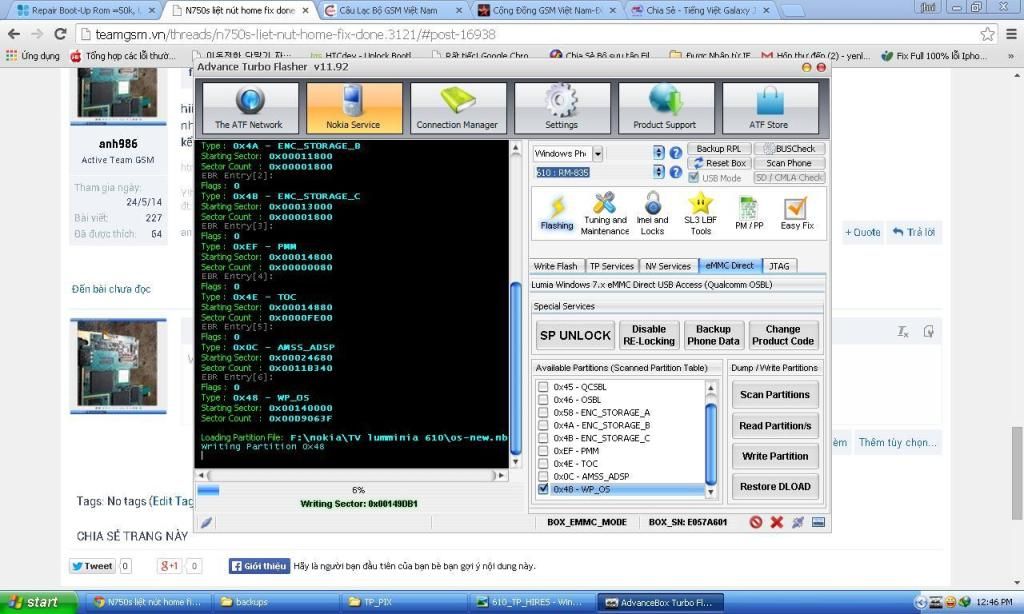Uncheck the 0x48 - WP_OS partition
The image size is (1024, 614).
[x=543, y=489]
